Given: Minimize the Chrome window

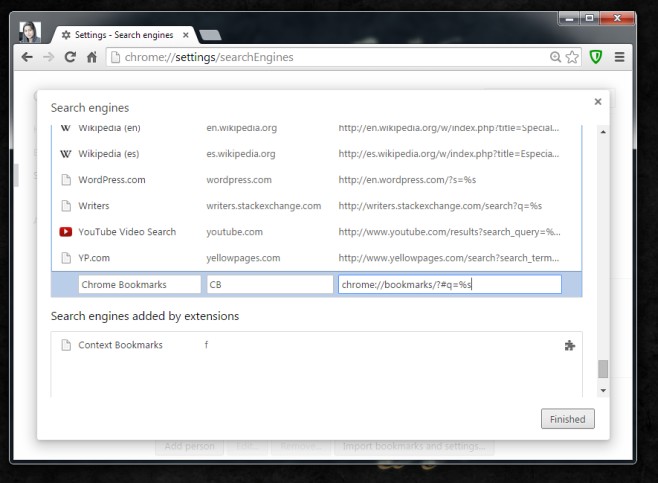Looking at the screenshot, I should click(569, 18).
